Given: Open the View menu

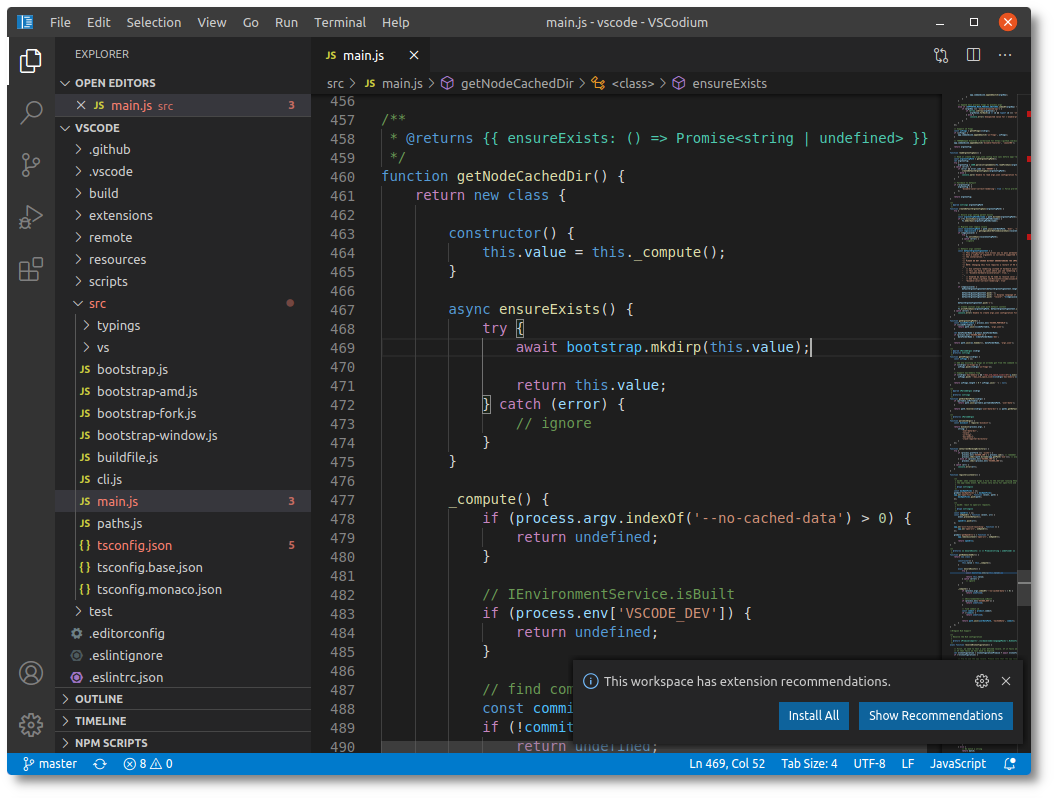Looking at the screenshot, I should [x=212, y=22].
